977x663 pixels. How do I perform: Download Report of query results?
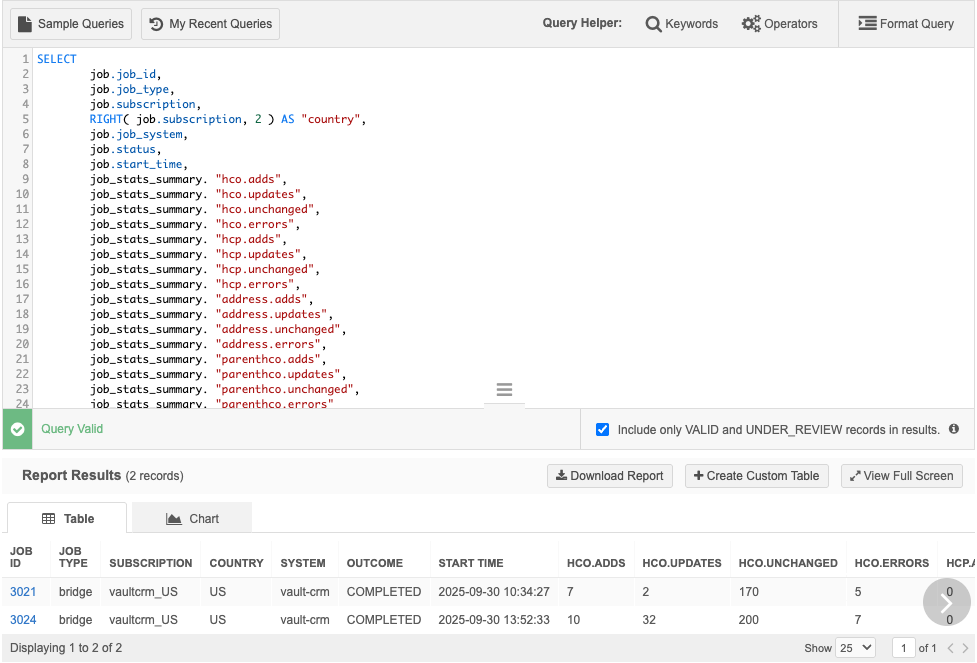[x=609, y=476]
